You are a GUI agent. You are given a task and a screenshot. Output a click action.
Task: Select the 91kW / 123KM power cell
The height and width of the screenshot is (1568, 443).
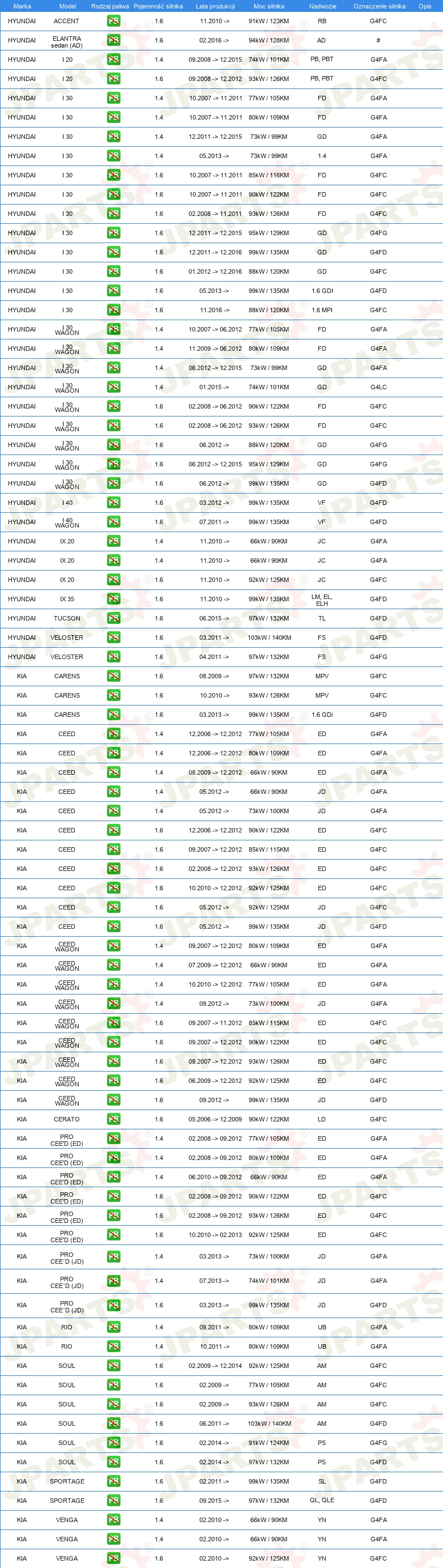(x=269, y=21)
